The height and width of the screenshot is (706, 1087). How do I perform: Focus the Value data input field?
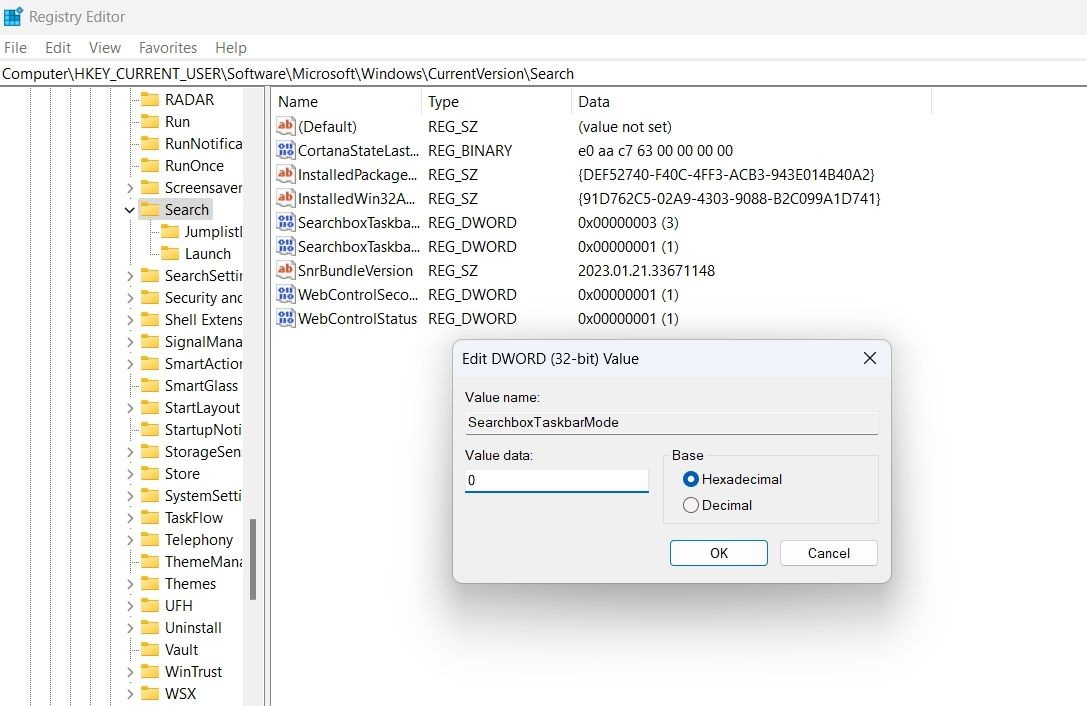click(557, 480)
